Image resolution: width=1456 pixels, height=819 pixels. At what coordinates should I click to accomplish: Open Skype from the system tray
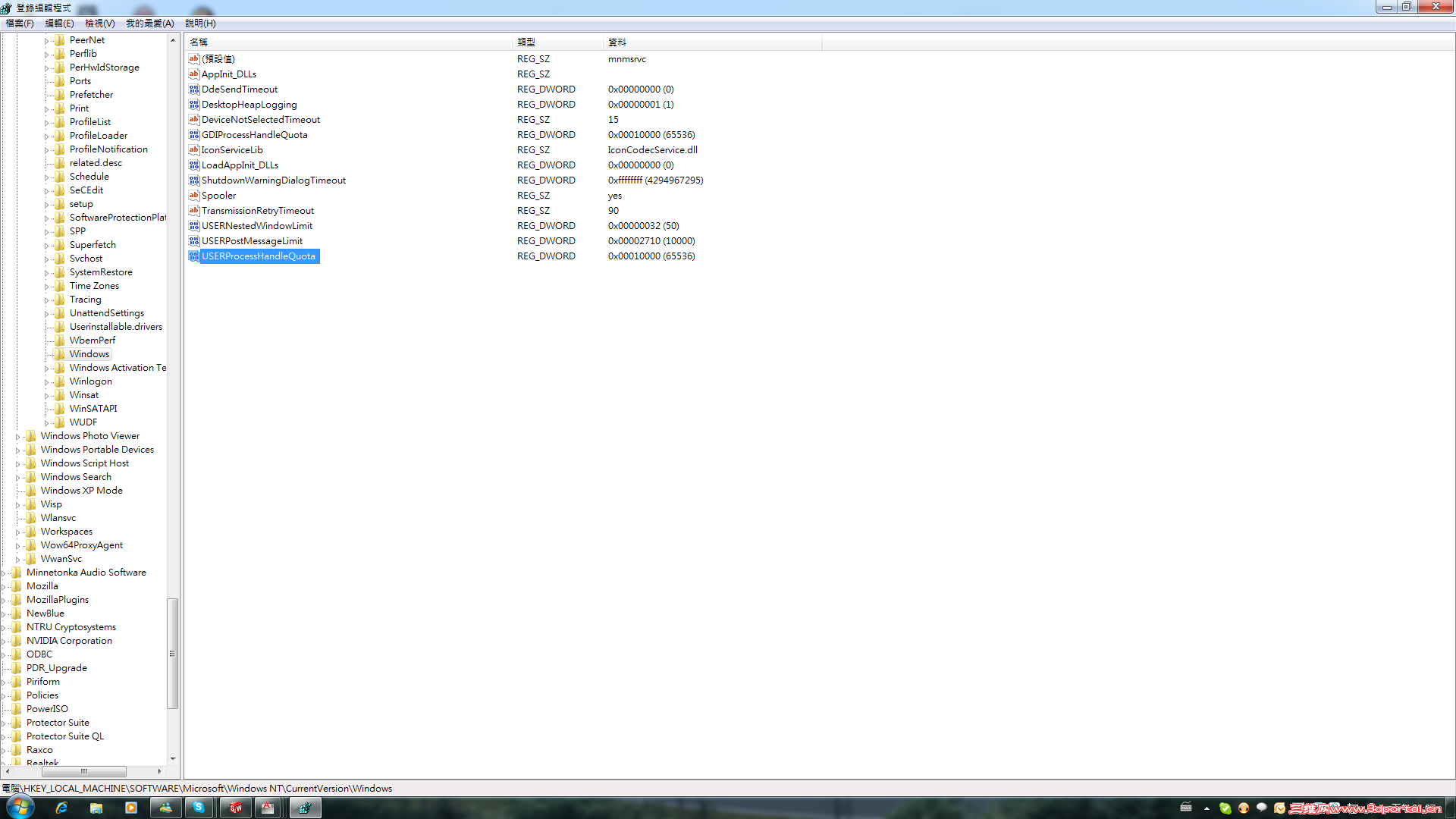coord(1226,808)
